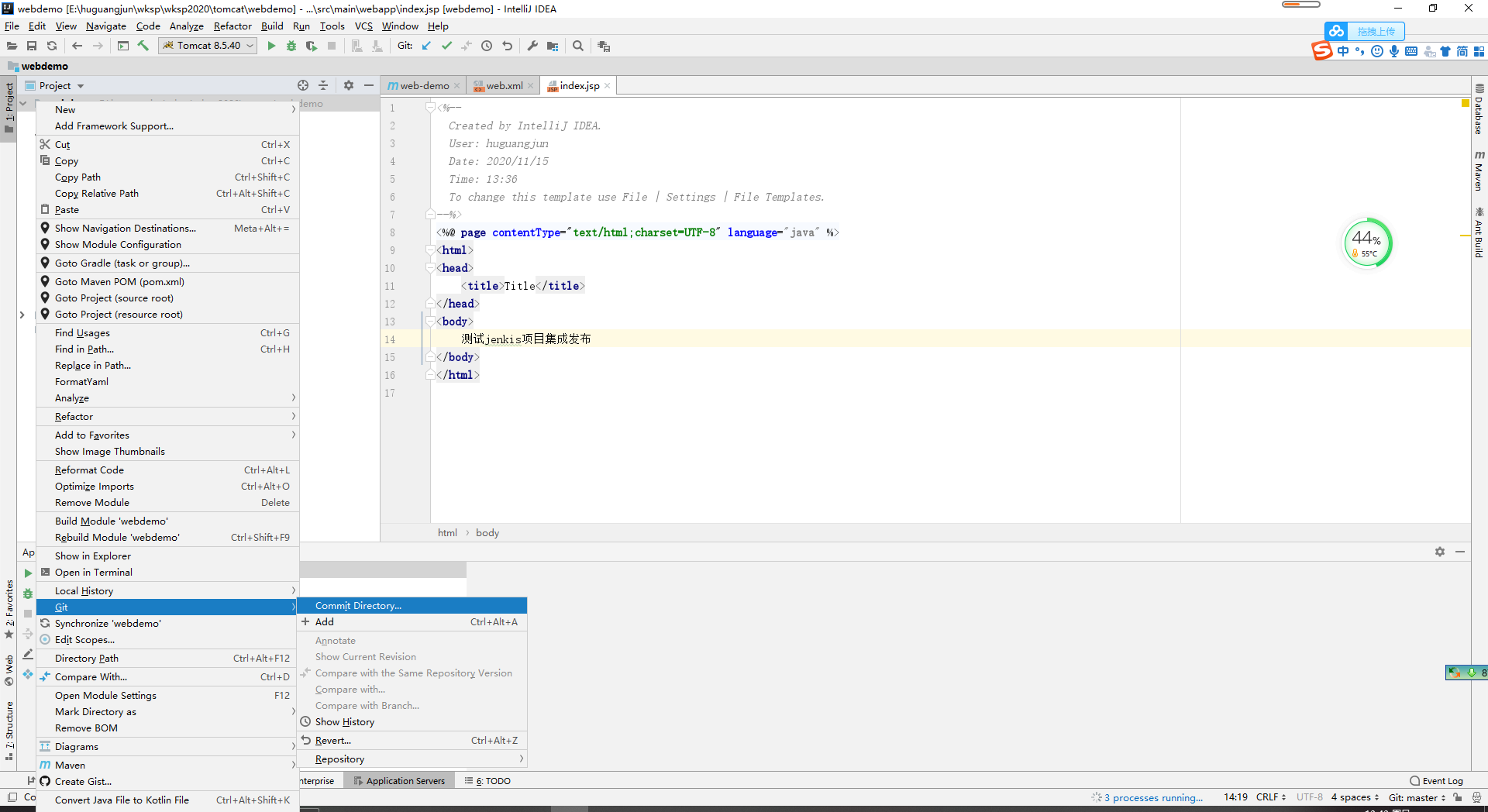Select Show in Explorer
Viewport: 1488px width, 812px height.
click(x=167, y=556)
